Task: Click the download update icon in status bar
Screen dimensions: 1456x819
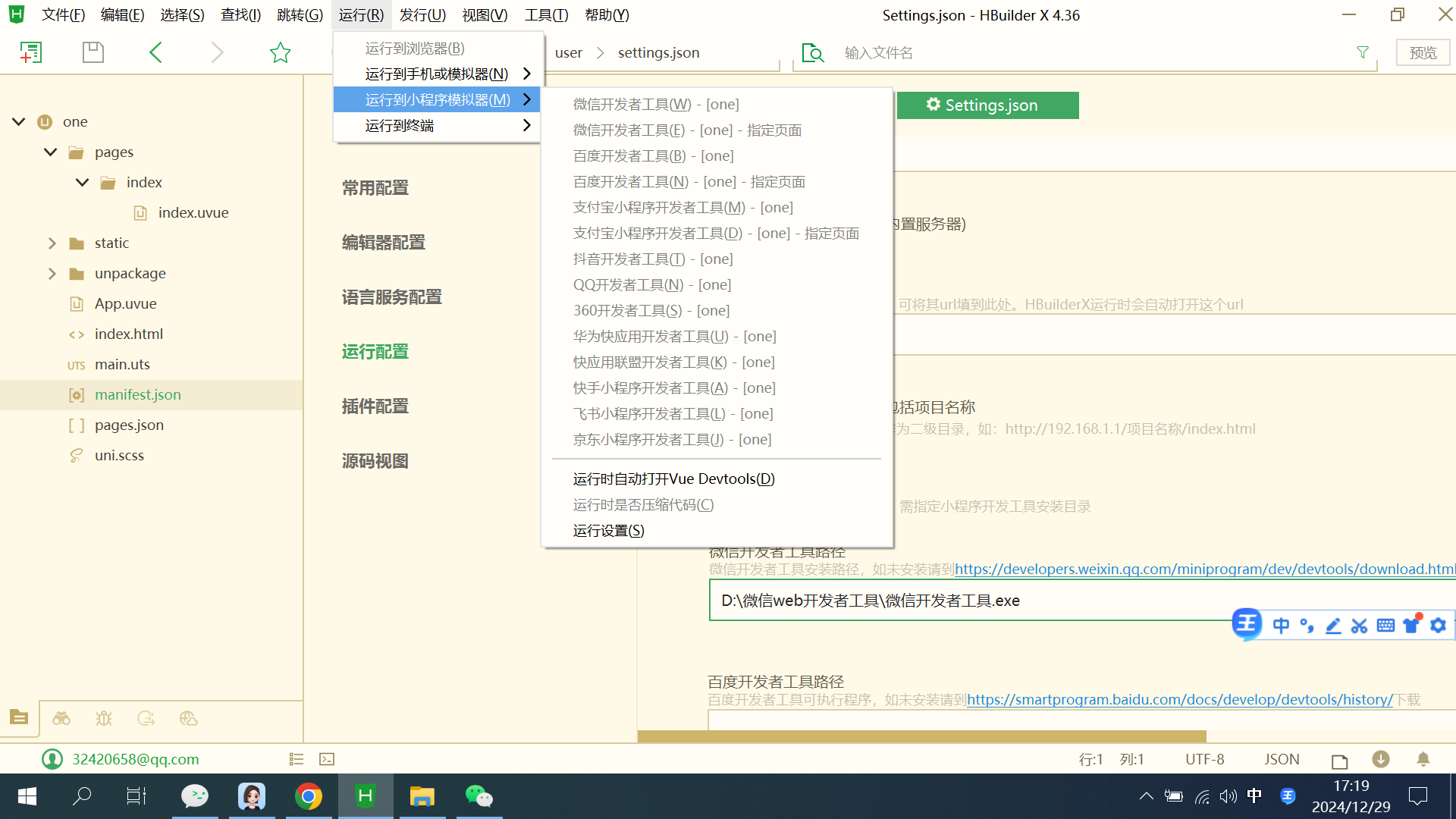Action: click(1381, 759)
